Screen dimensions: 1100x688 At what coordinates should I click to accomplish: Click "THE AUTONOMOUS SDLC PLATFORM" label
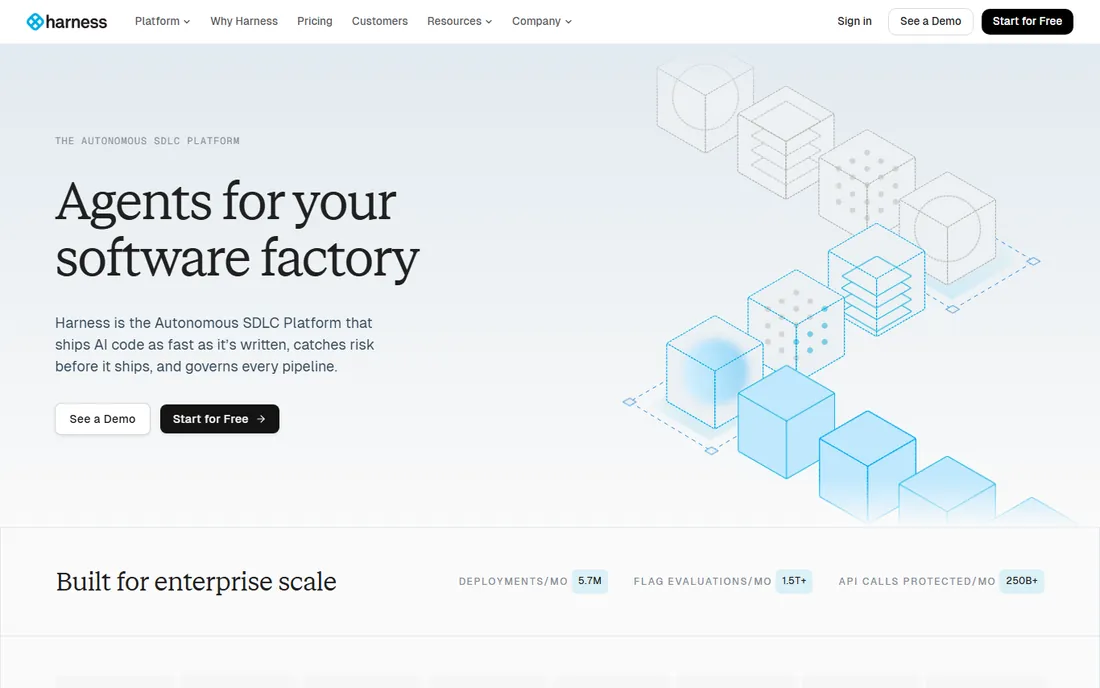coord(147,141)
